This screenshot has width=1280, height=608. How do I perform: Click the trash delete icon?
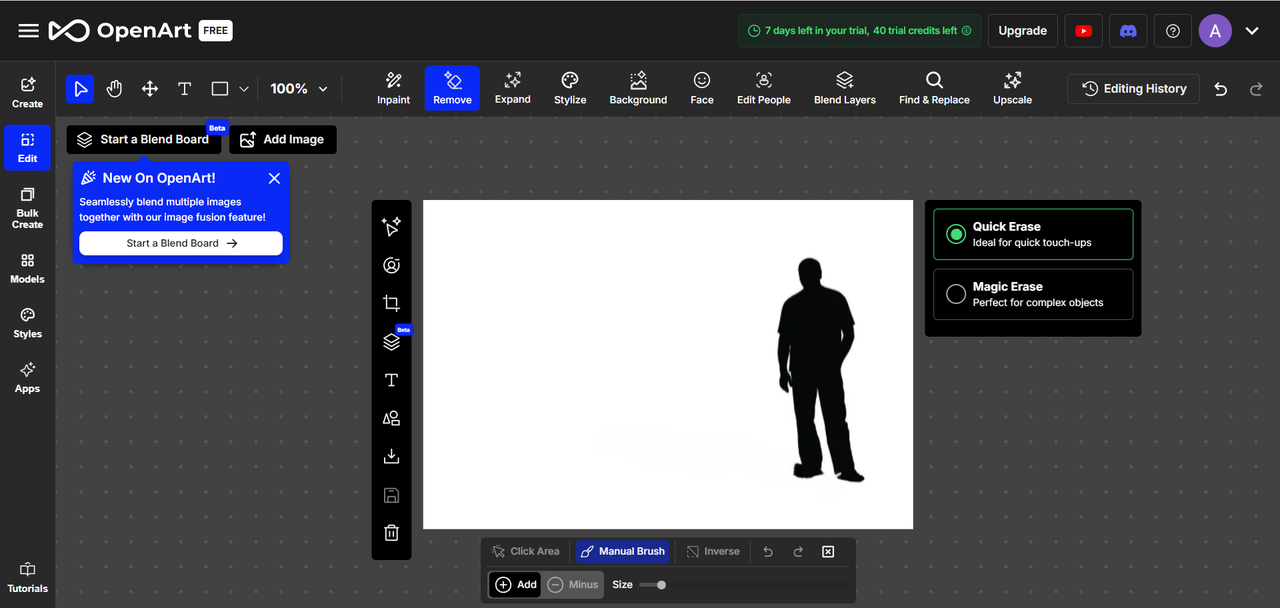tap(391, 533)
